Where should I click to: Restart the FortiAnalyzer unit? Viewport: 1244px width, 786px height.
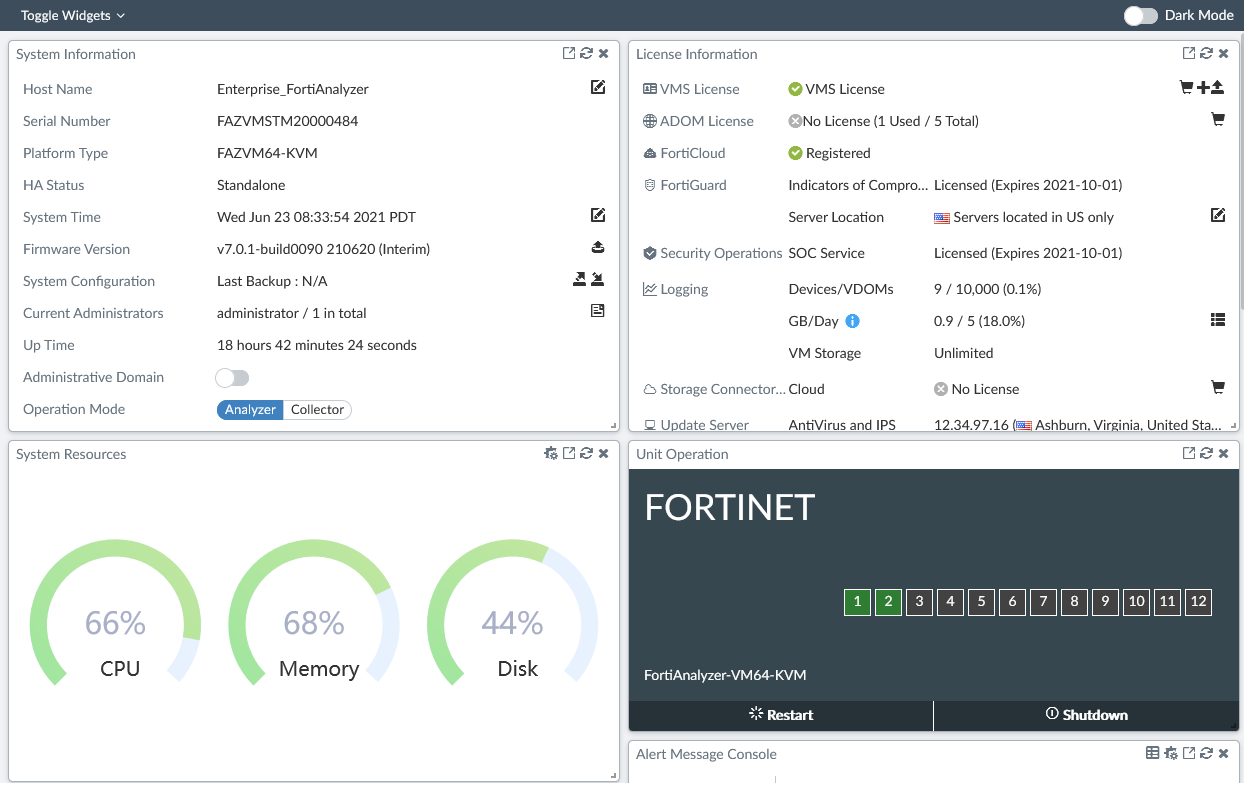point(780,714)
